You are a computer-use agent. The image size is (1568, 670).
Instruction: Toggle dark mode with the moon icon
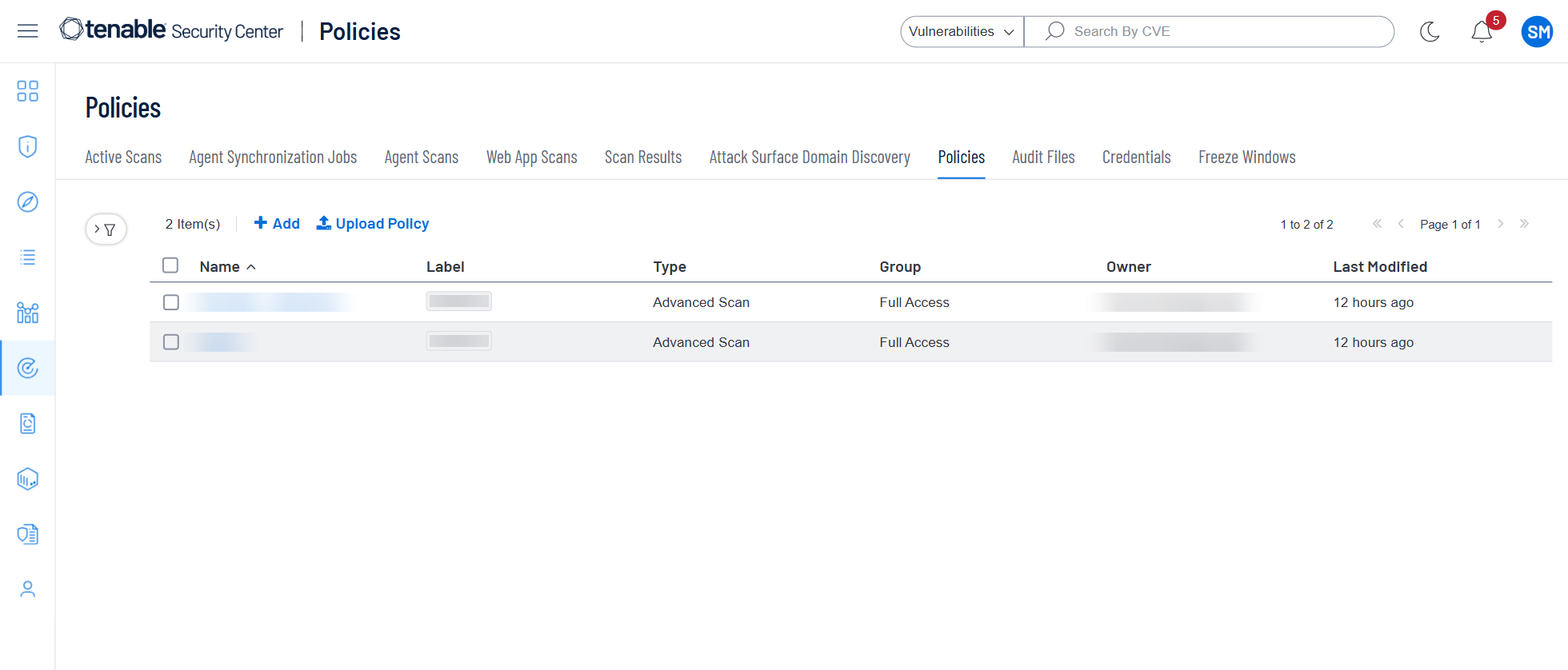coord(1430,32)
